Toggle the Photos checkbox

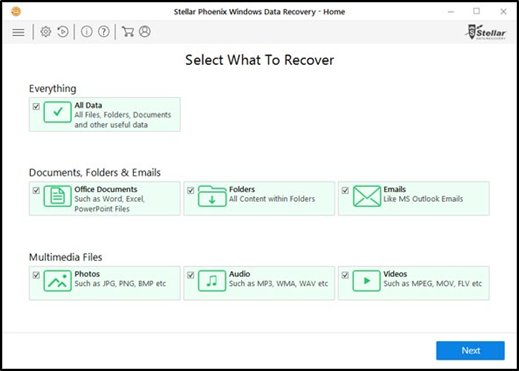click(36, 275)
